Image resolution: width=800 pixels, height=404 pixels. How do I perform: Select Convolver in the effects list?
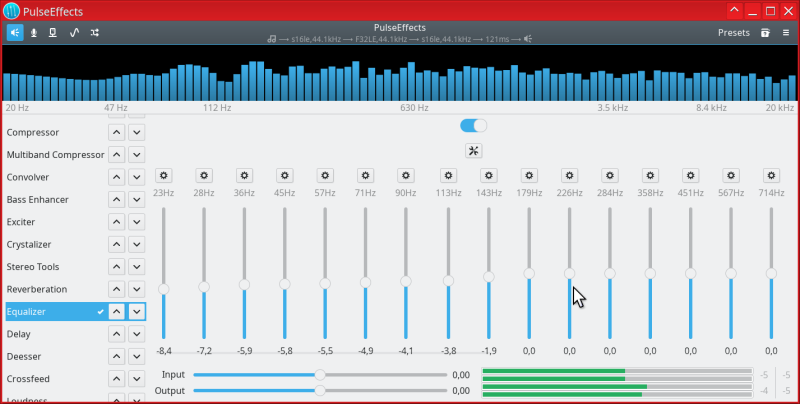[x=28, y=177]
